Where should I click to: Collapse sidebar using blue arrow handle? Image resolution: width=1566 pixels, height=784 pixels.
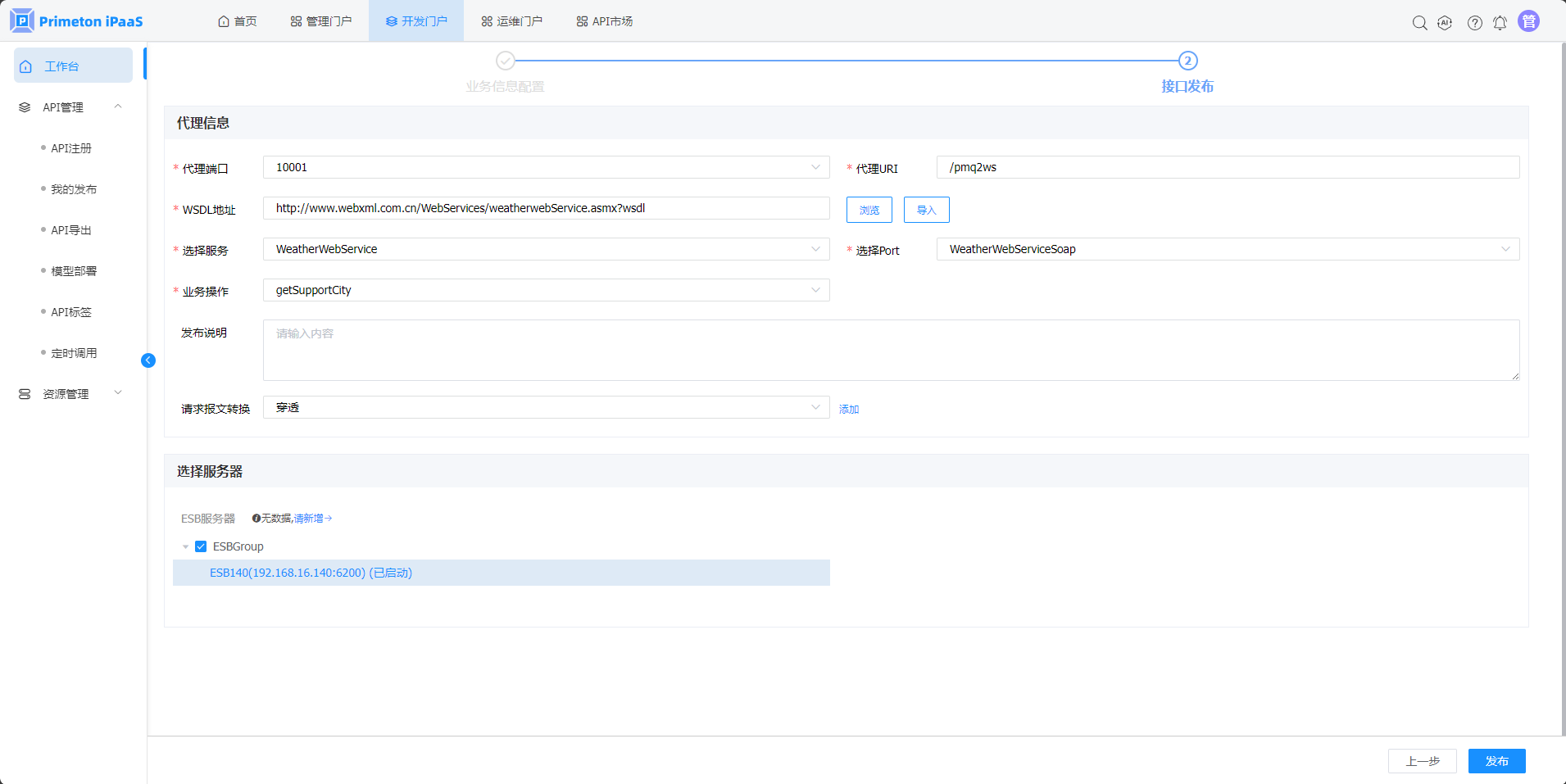pos(148,360)
